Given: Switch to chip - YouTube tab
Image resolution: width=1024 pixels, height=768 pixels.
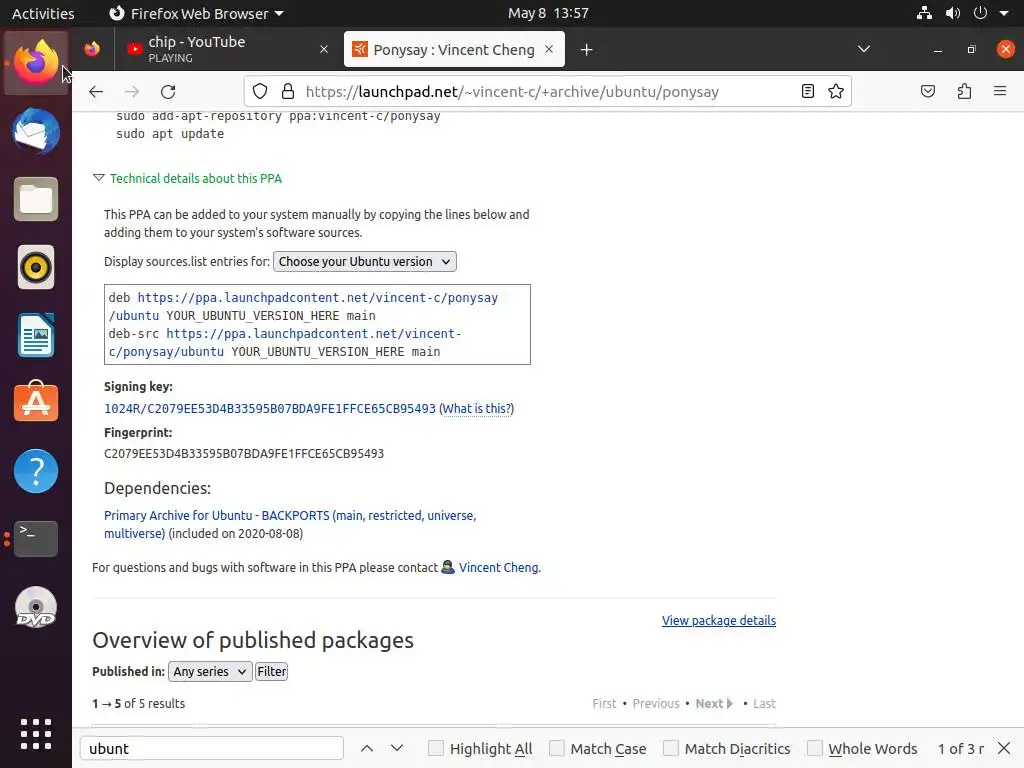Looking at the screenshot, I should pos(227,49).
